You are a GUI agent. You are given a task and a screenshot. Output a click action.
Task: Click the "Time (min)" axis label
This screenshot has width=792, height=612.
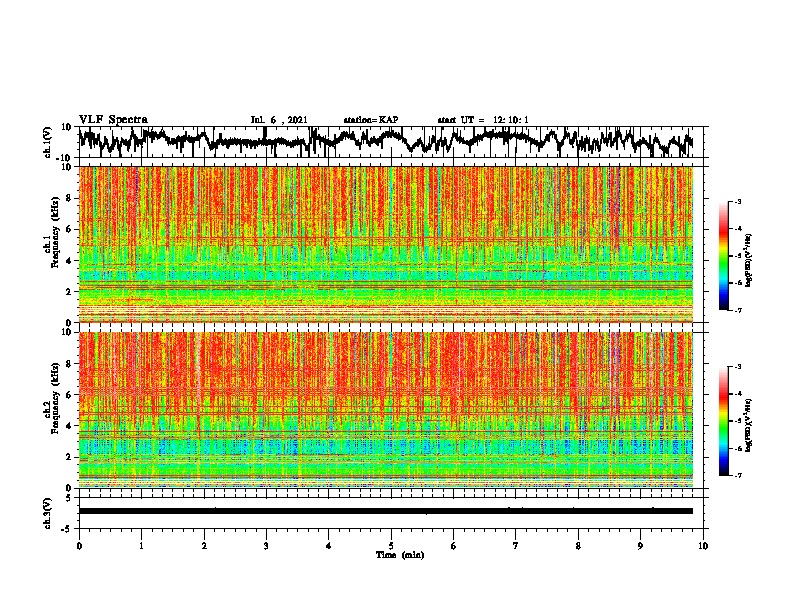pos(400,555)
